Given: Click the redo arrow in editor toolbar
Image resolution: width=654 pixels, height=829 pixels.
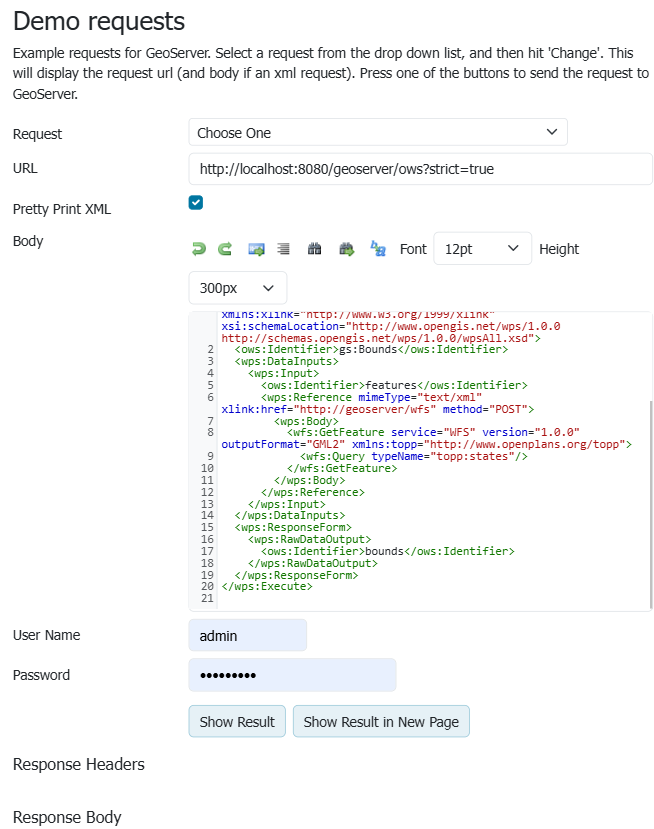Looking at the screenshot, I should pyautogui.click(x=225, y=249).
